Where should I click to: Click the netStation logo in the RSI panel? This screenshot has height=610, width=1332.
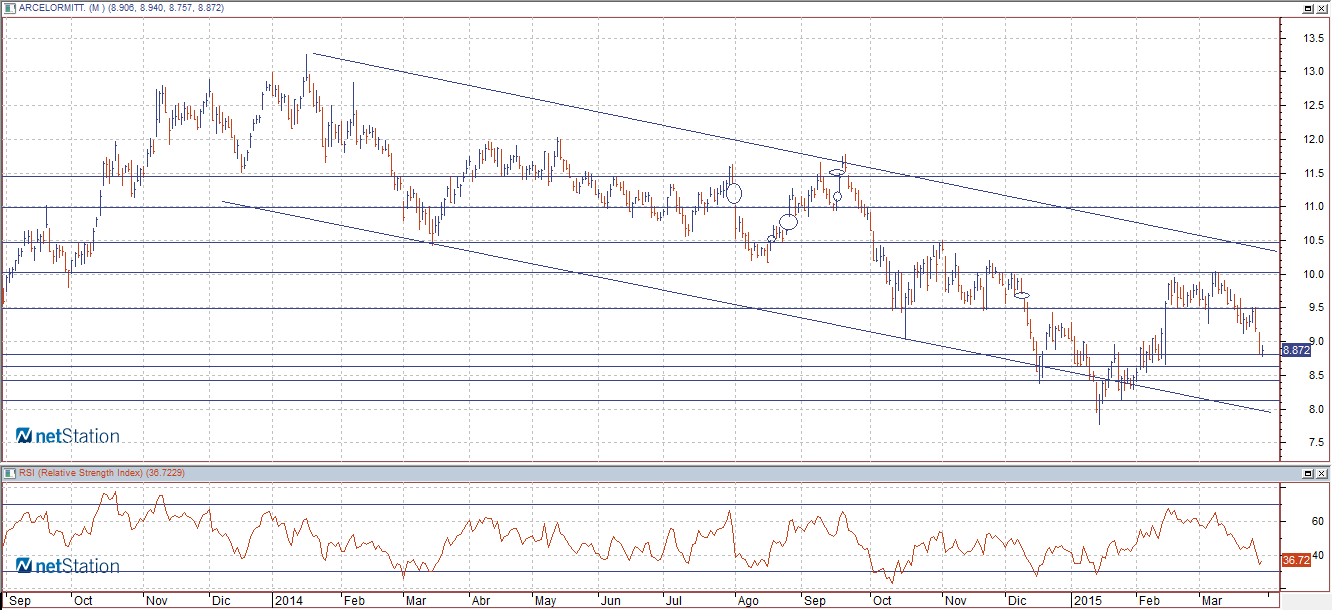tap(68, 566)
